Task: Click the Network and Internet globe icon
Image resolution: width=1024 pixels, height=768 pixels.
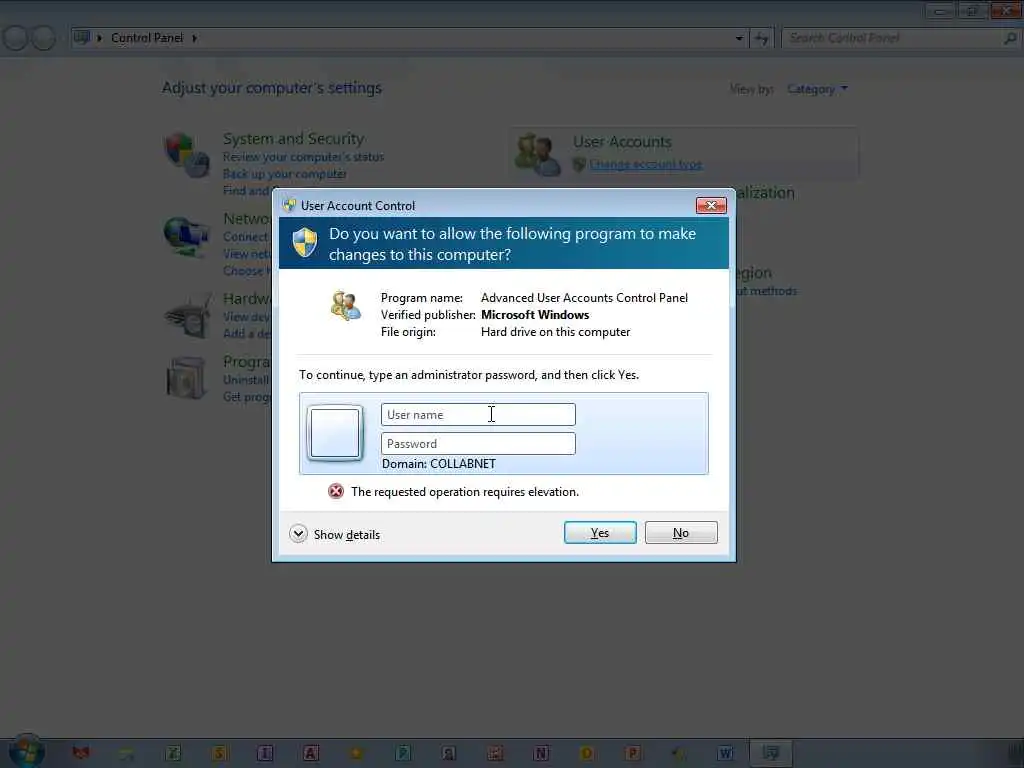Action: 187,236
